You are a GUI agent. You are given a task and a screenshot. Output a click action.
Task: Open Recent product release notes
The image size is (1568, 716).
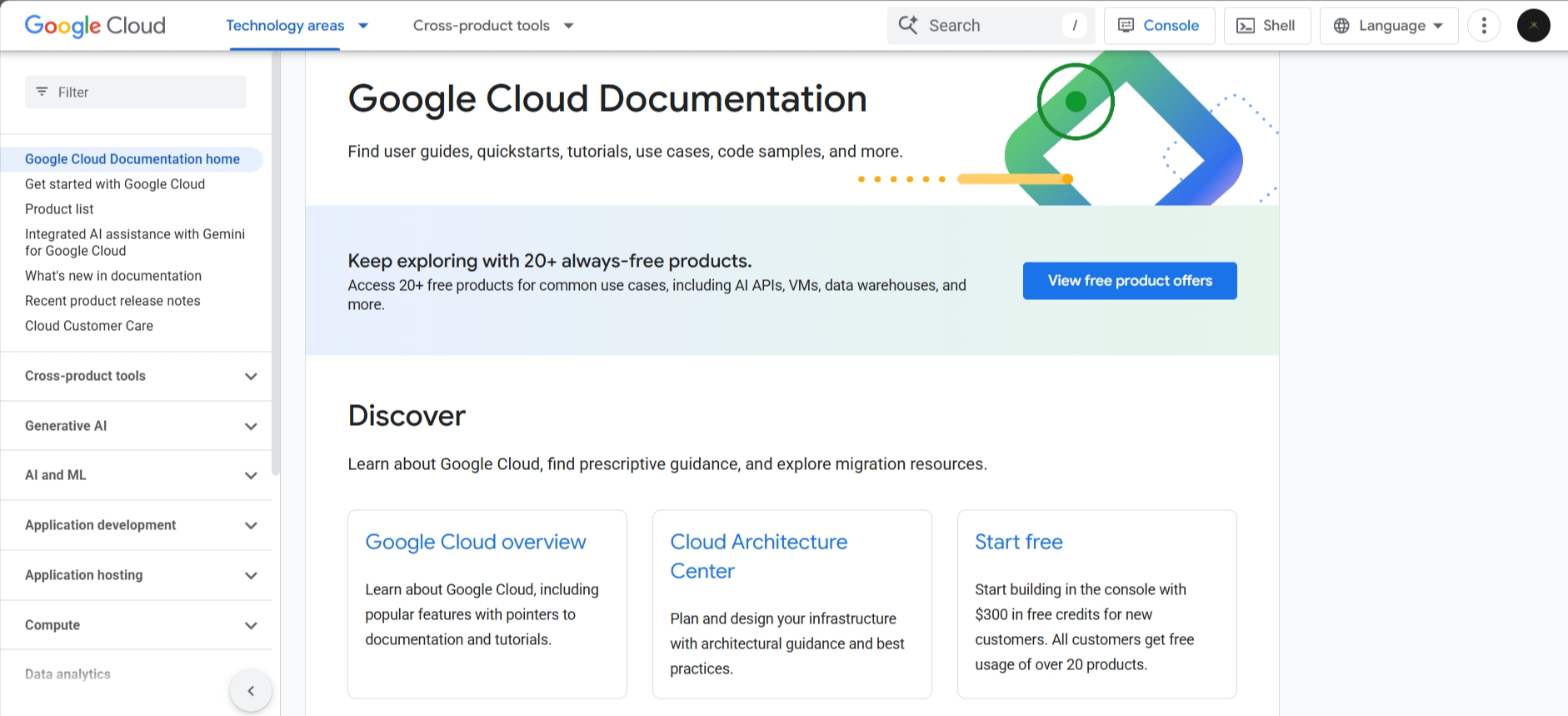pyautogui.click(x=112, y=301)
